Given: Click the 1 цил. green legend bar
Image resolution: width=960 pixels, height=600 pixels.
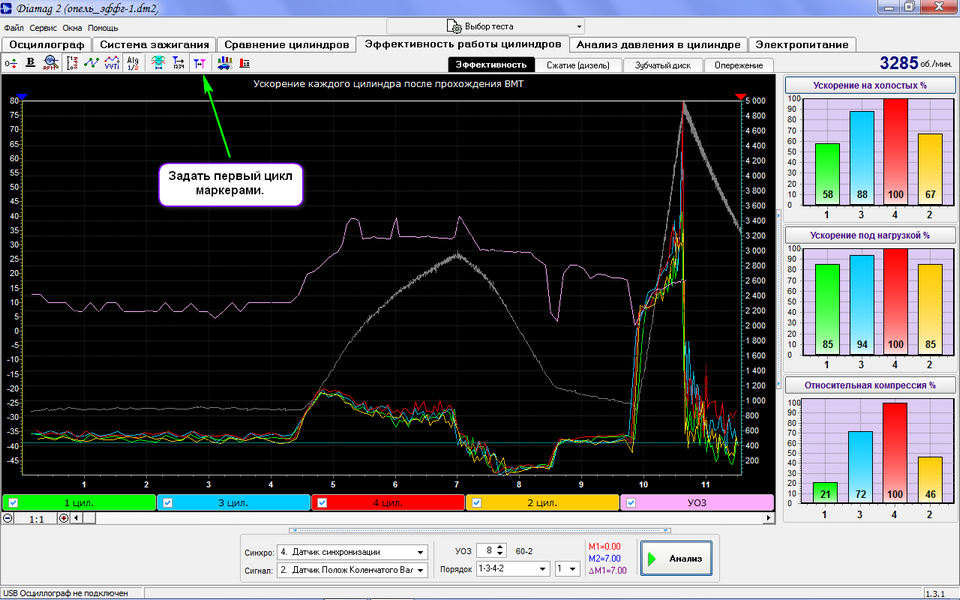Looking at the screenshot, I should point(79,503).
